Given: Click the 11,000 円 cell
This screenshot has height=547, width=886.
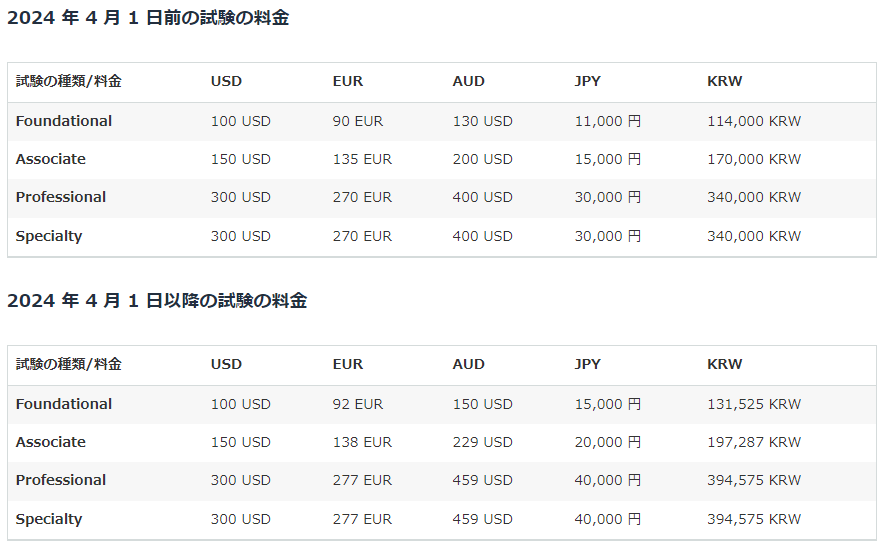Looking at the screenshot, I should [x=608, y=121].
